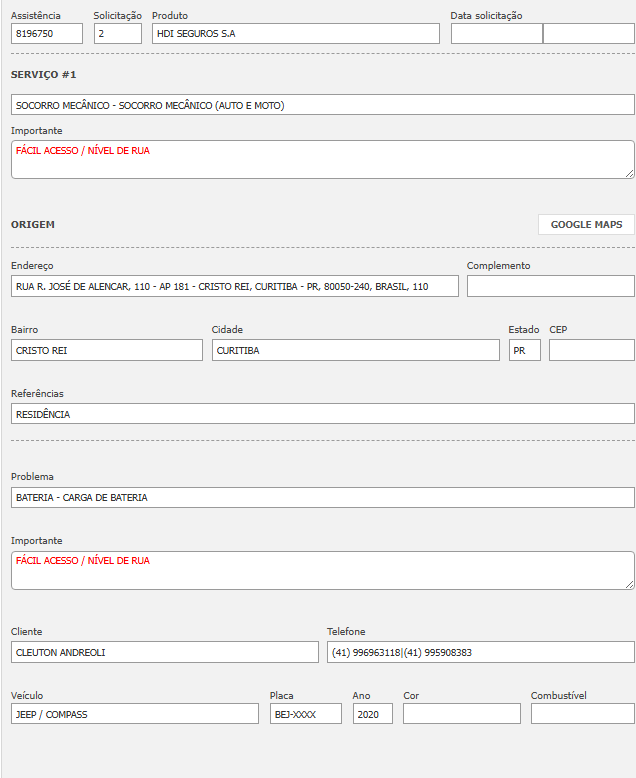Viewport: 636px width, 778px height.
Task: Click the Telefone numbers field
Action: click(x=480, y=652)
